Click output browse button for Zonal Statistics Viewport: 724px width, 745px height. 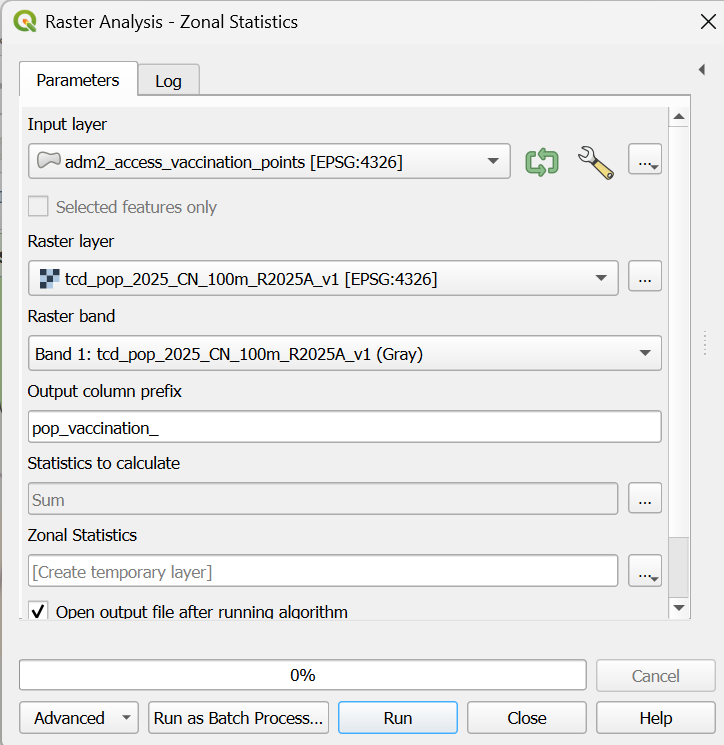tap(644, 571)
